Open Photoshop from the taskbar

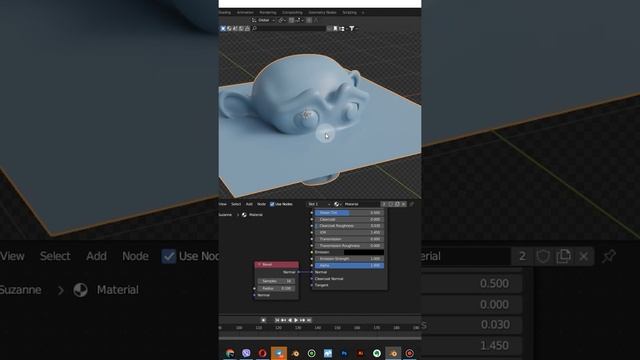(344, 353)
